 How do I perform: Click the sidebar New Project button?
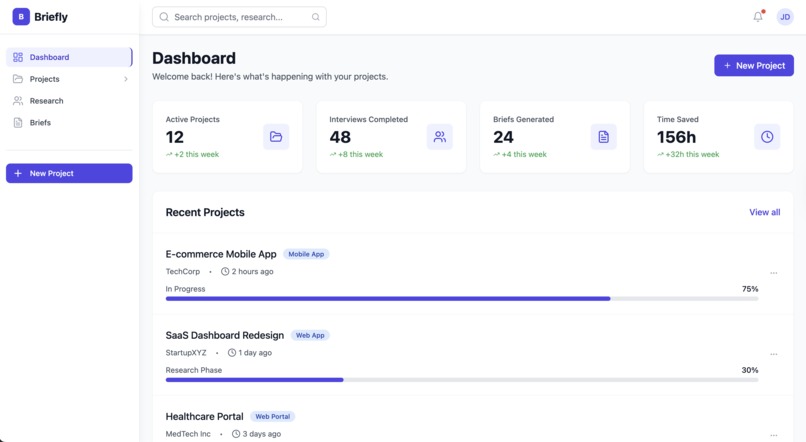[x=69, y=173]
